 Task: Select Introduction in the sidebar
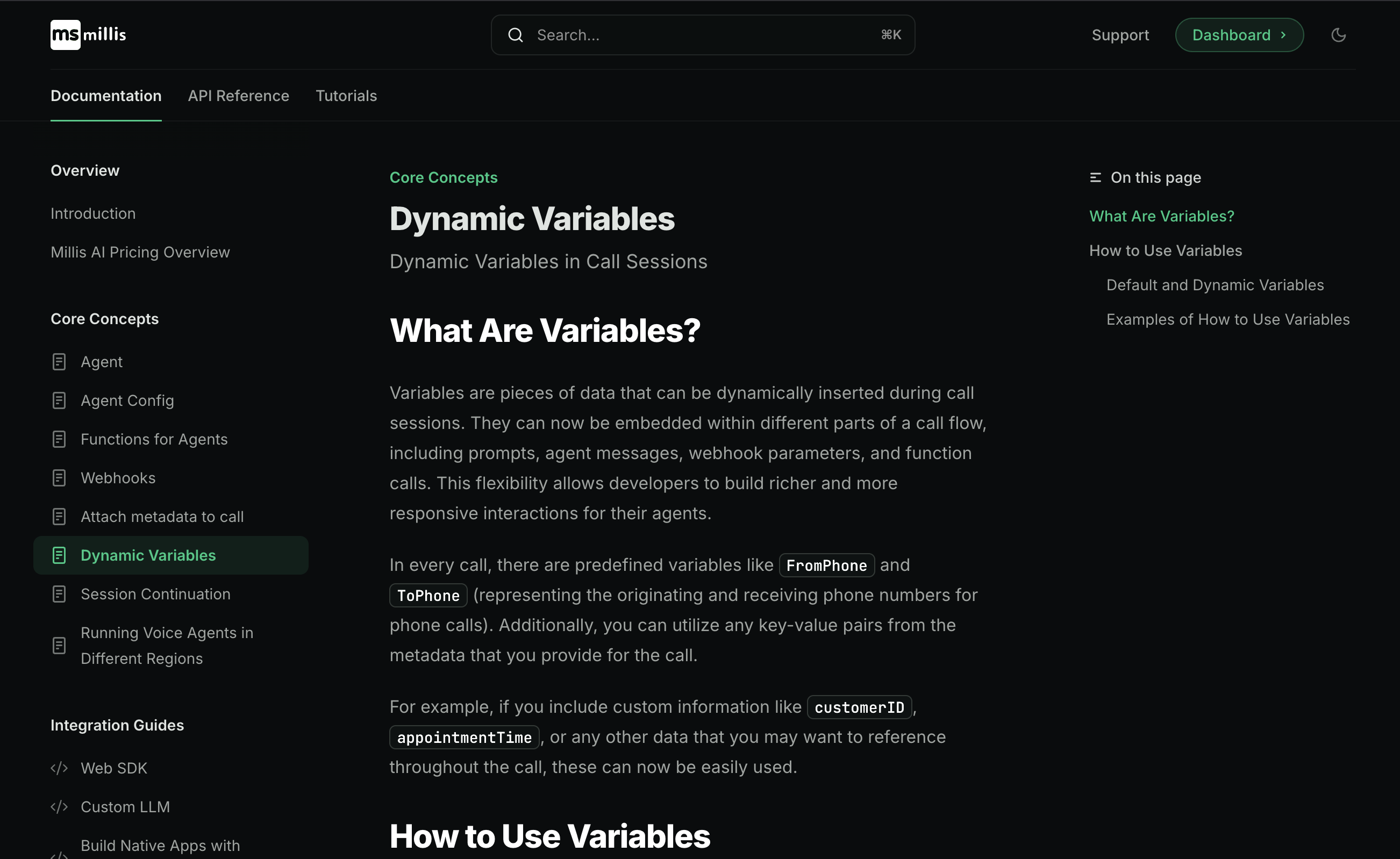[92, 213]
